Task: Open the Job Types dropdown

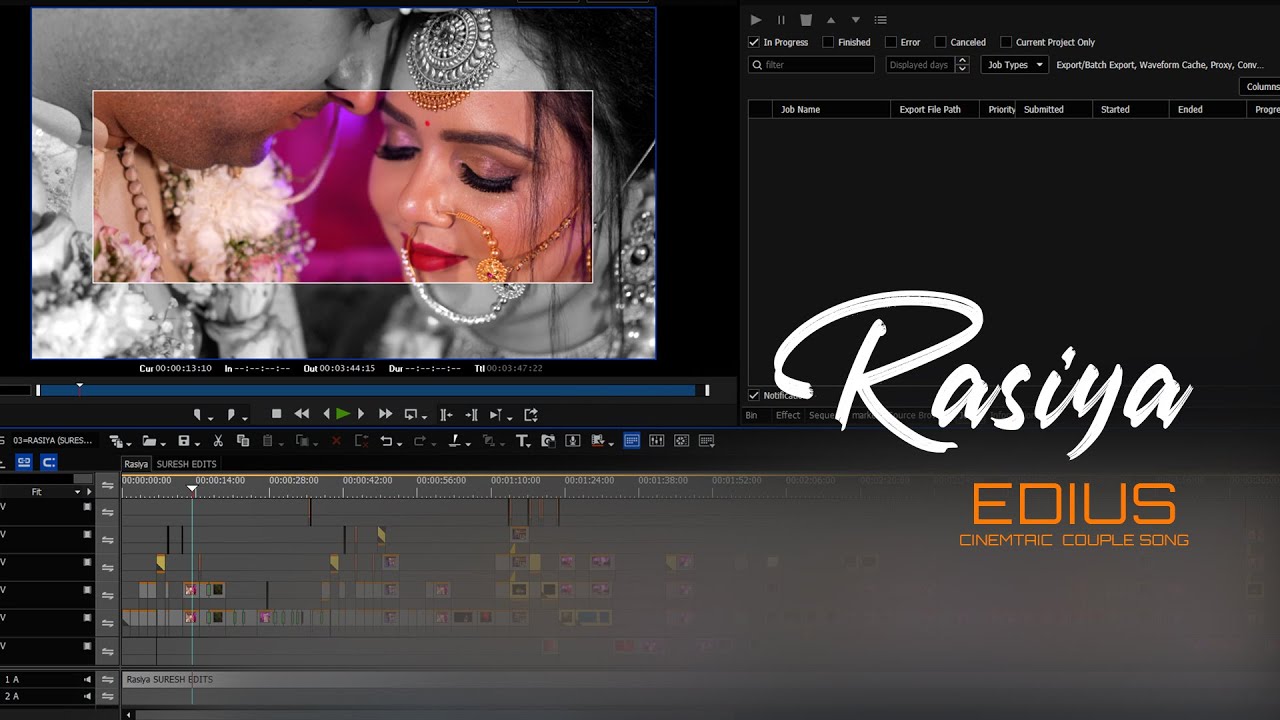Action: [x=1014, y=64]
